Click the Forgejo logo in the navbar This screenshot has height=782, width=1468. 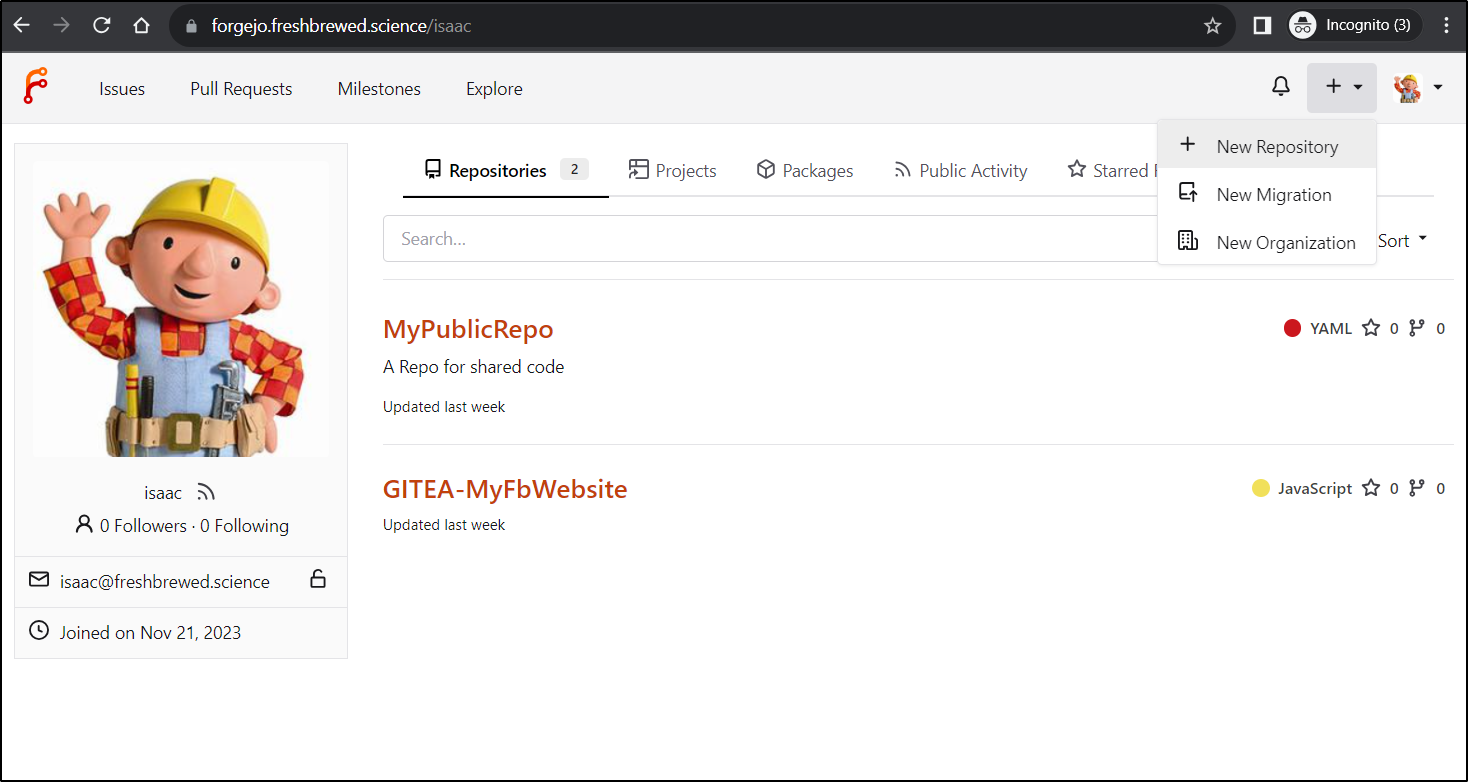[x=36, y=87]
